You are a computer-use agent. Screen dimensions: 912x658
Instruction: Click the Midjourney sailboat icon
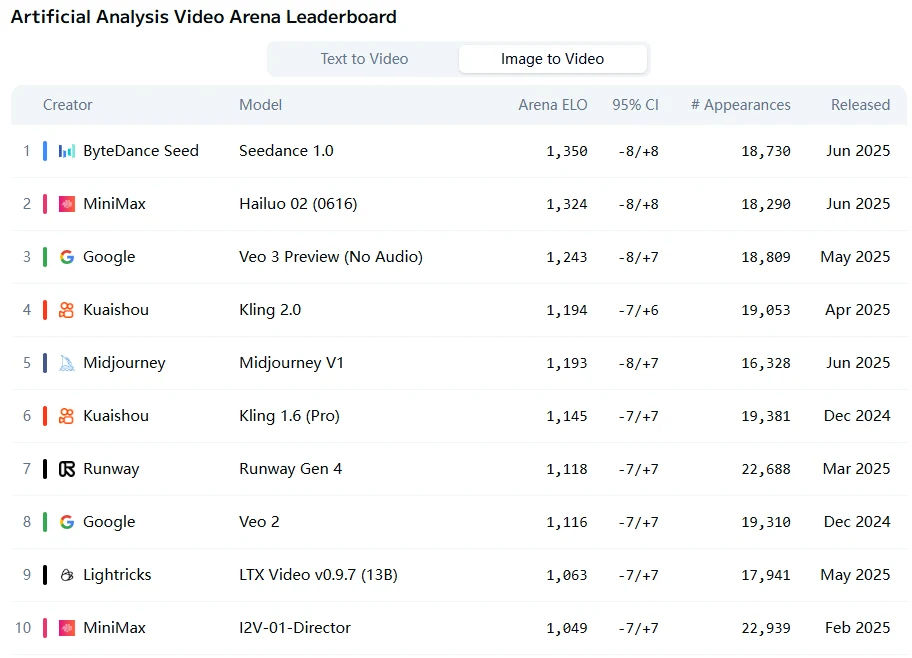[x=67, y=363]
